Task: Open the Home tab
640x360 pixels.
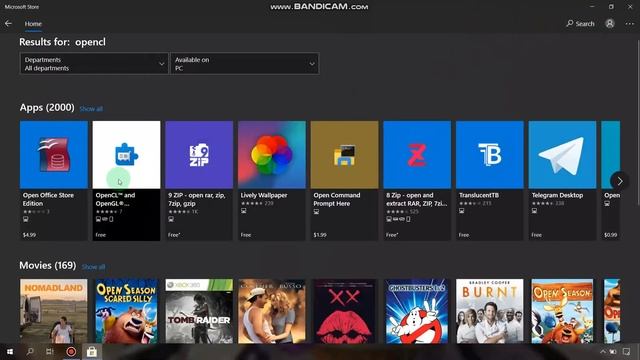Action: coord(33,24)
